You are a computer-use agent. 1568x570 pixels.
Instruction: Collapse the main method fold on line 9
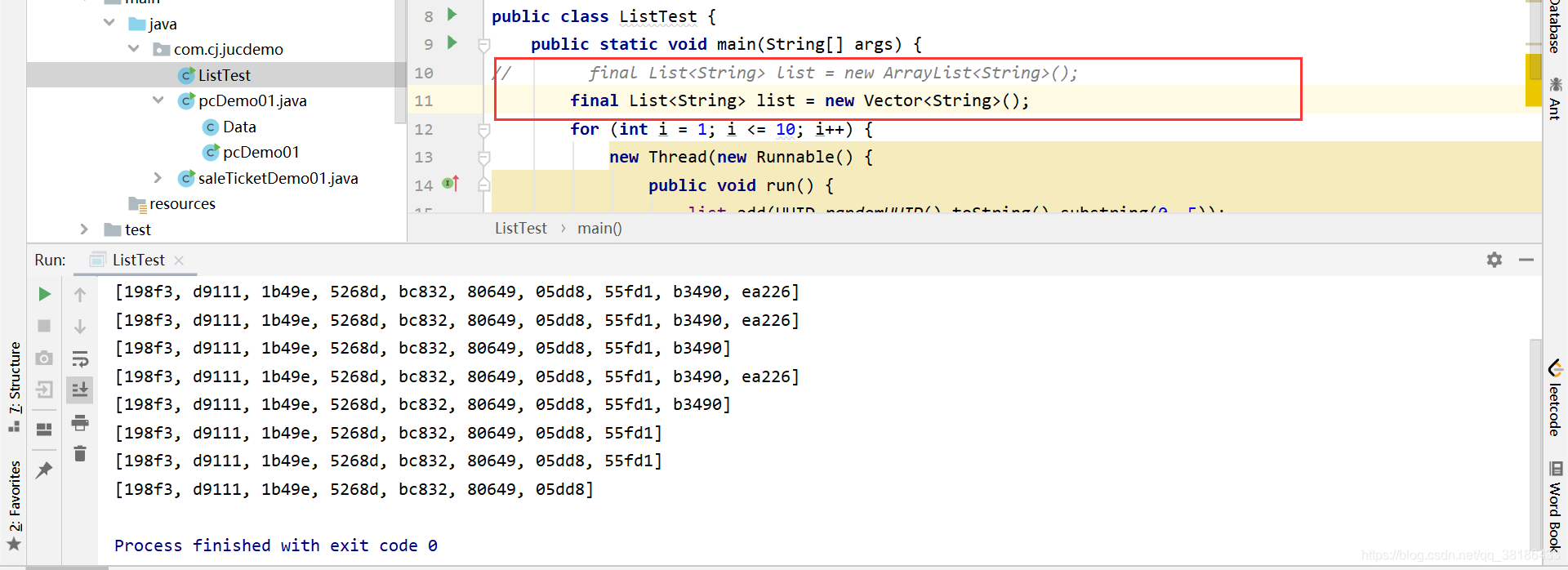pos(483,44)
